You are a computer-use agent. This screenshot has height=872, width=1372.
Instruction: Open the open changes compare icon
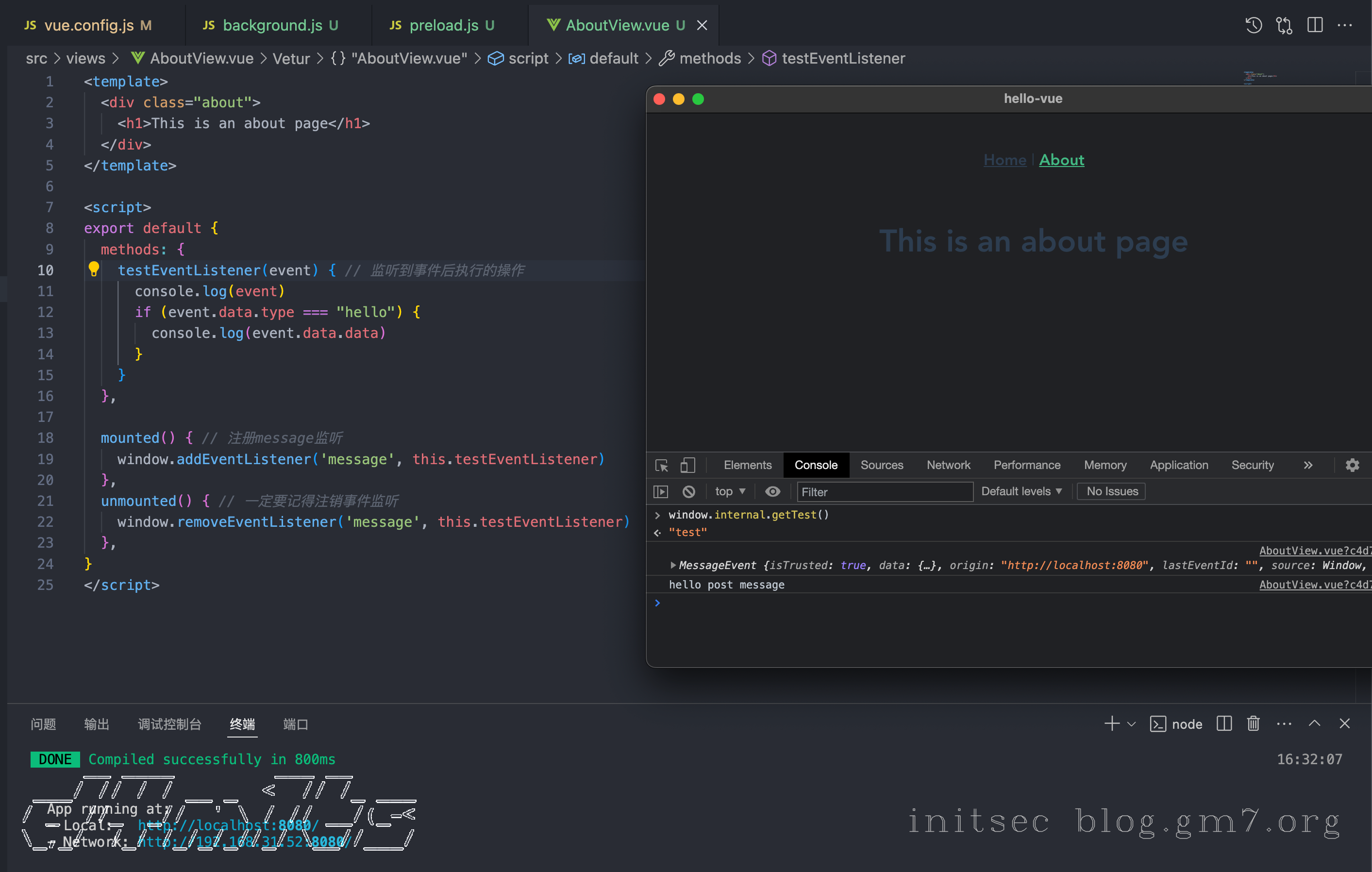click(x=1284, y=25)
